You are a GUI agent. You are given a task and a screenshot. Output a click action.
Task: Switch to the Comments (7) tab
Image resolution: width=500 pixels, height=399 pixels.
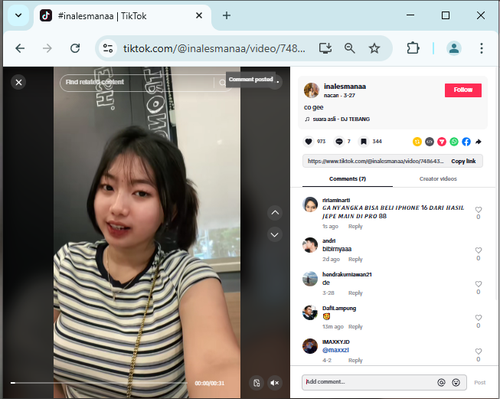coord(348,179)
